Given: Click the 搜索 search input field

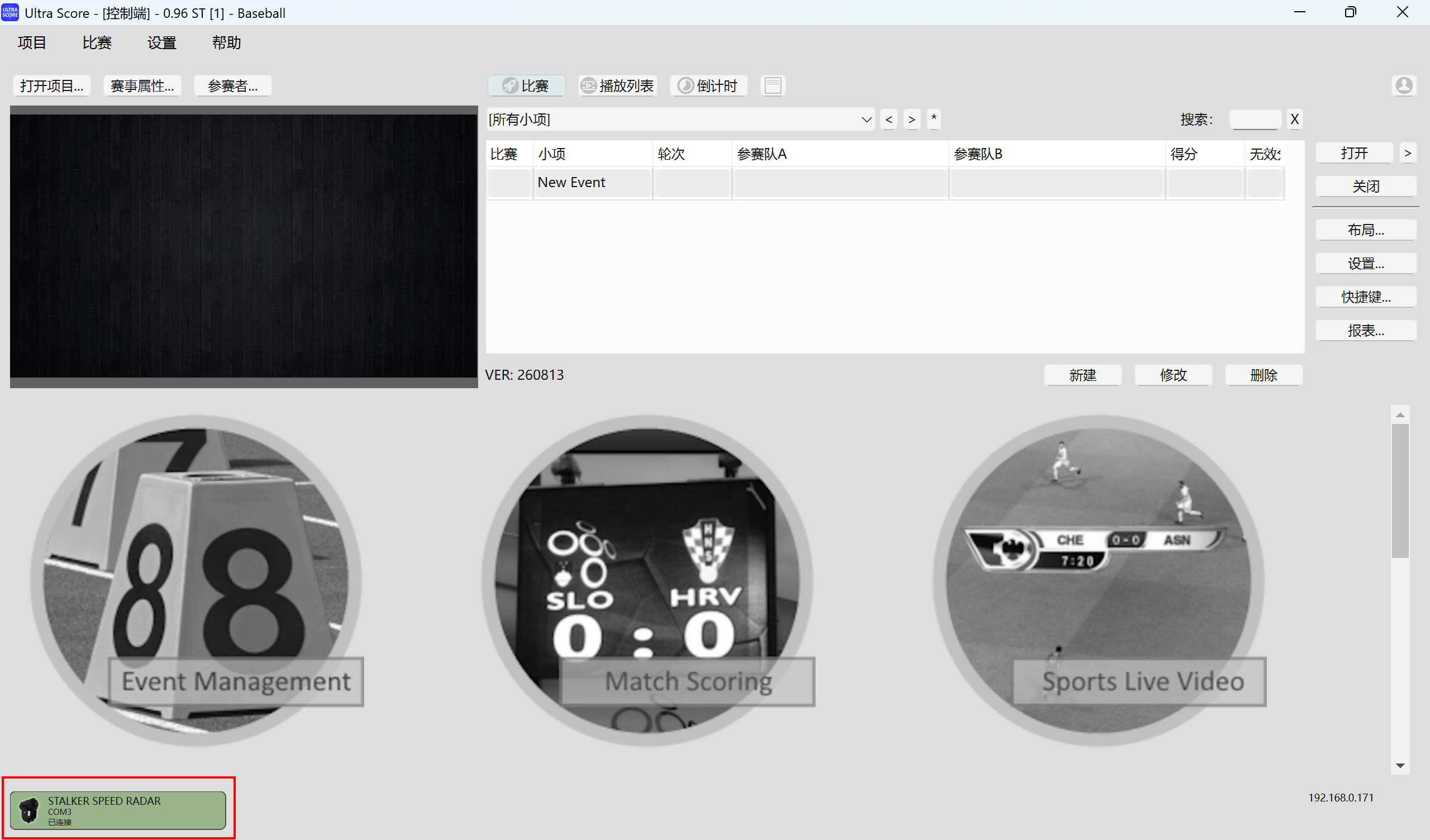Looking at the screenshot, I should [x=1255, y=119].
